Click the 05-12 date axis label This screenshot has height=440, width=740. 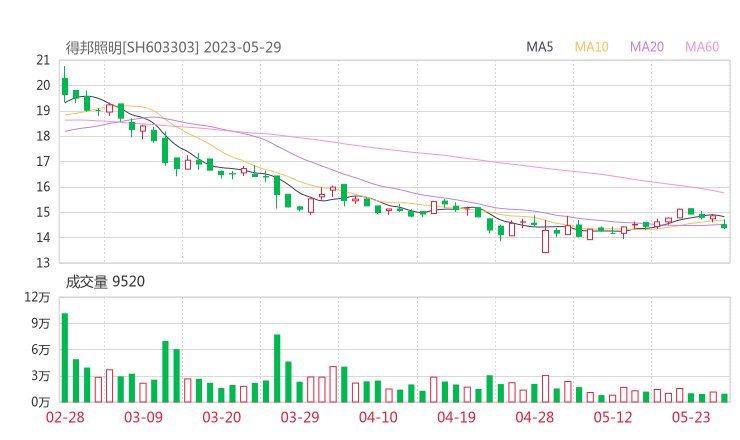pos(613,417)
